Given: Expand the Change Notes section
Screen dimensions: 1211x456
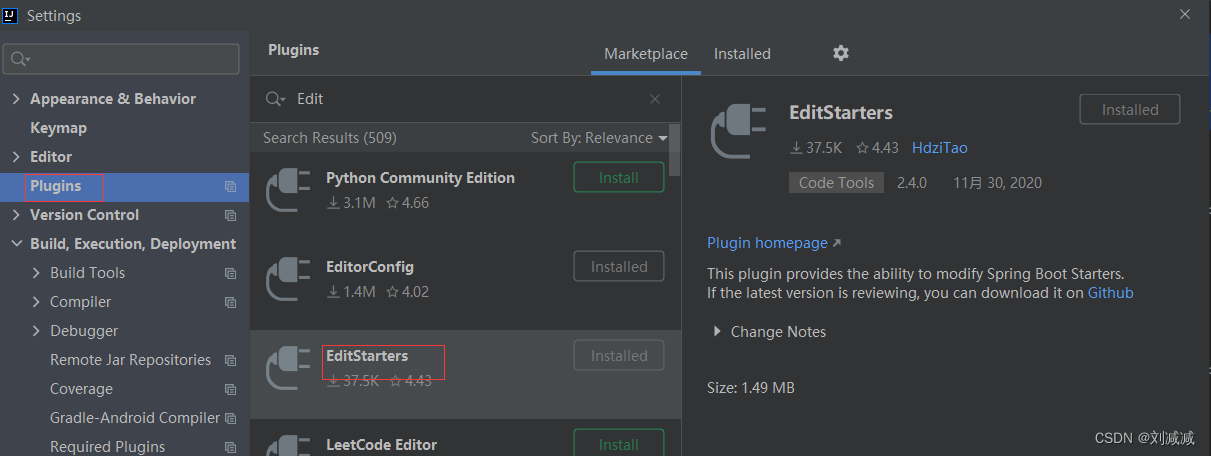Looking at the screenshot, I should point(716,332).
